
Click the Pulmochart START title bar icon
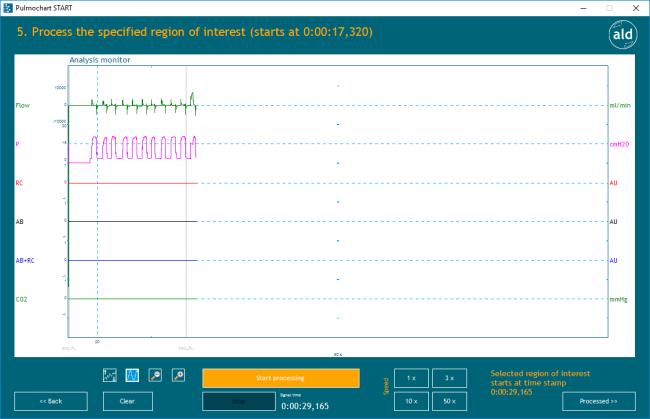[8, 6]
